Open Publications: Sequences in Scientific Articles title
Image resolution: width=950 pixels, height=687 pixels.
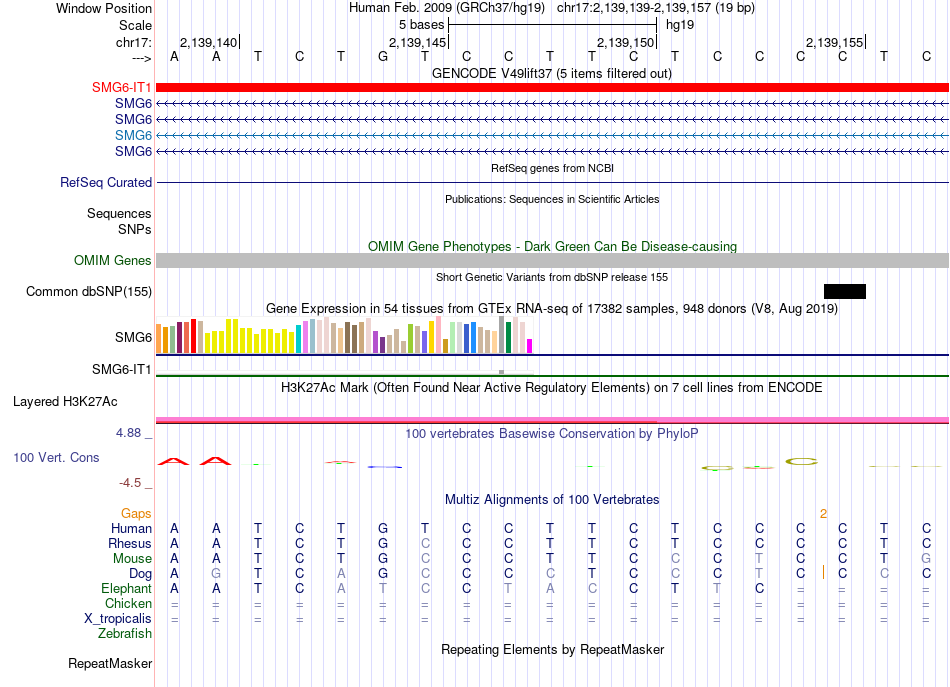click(x=552, y=199)
